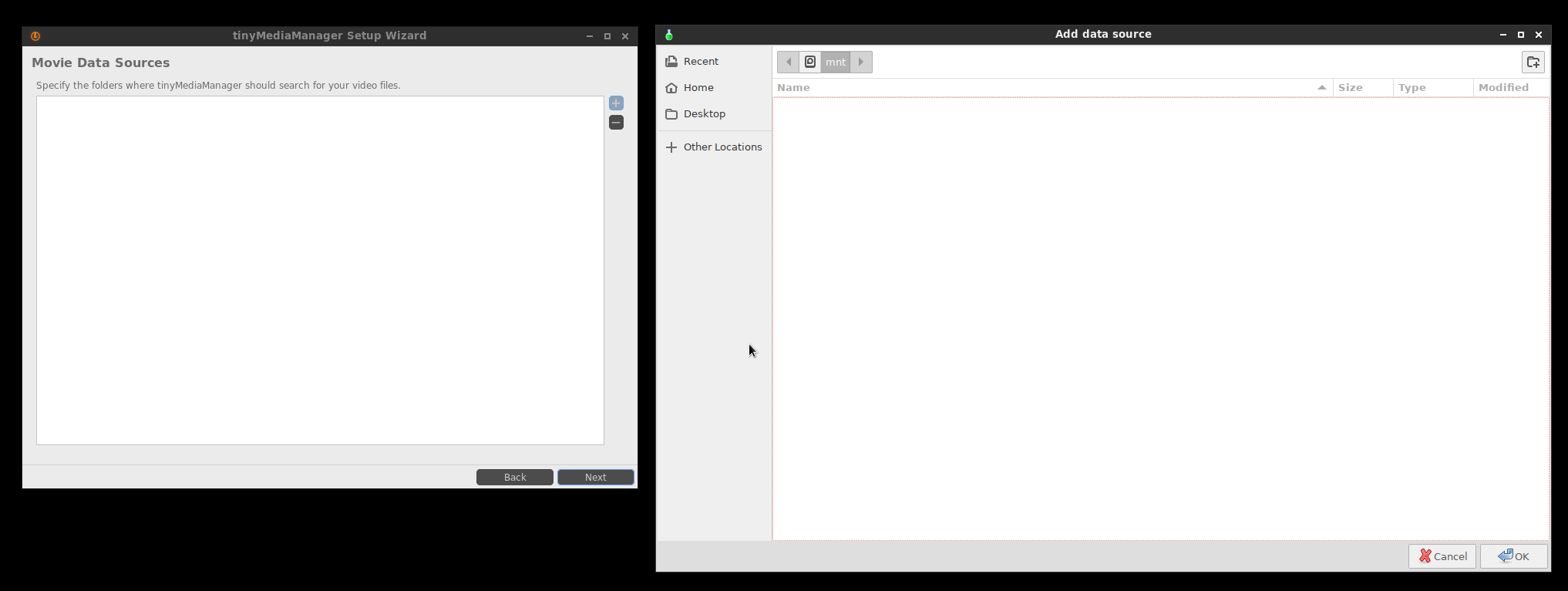Select the mnt path segment
1568x591 pixels.
pos(836,62)
